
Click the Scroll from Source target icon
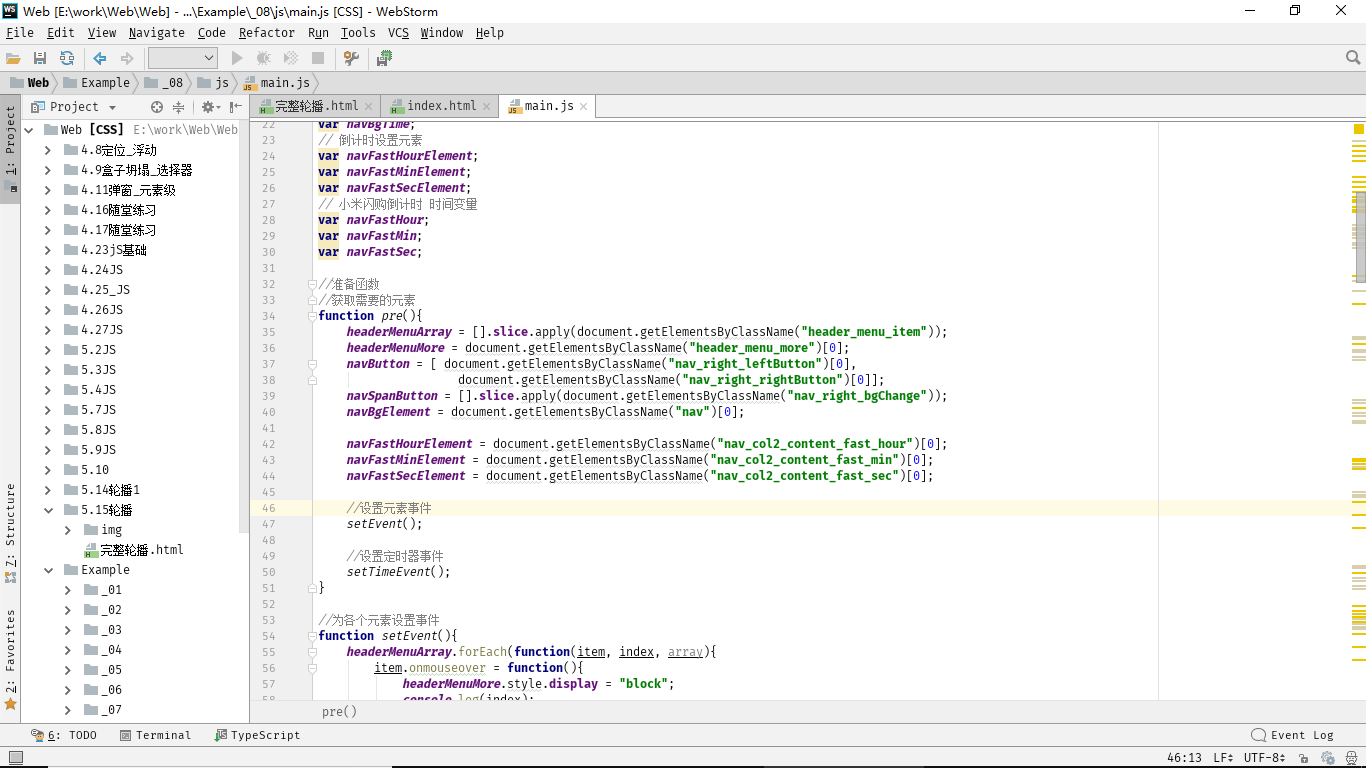tap(157, 107)
